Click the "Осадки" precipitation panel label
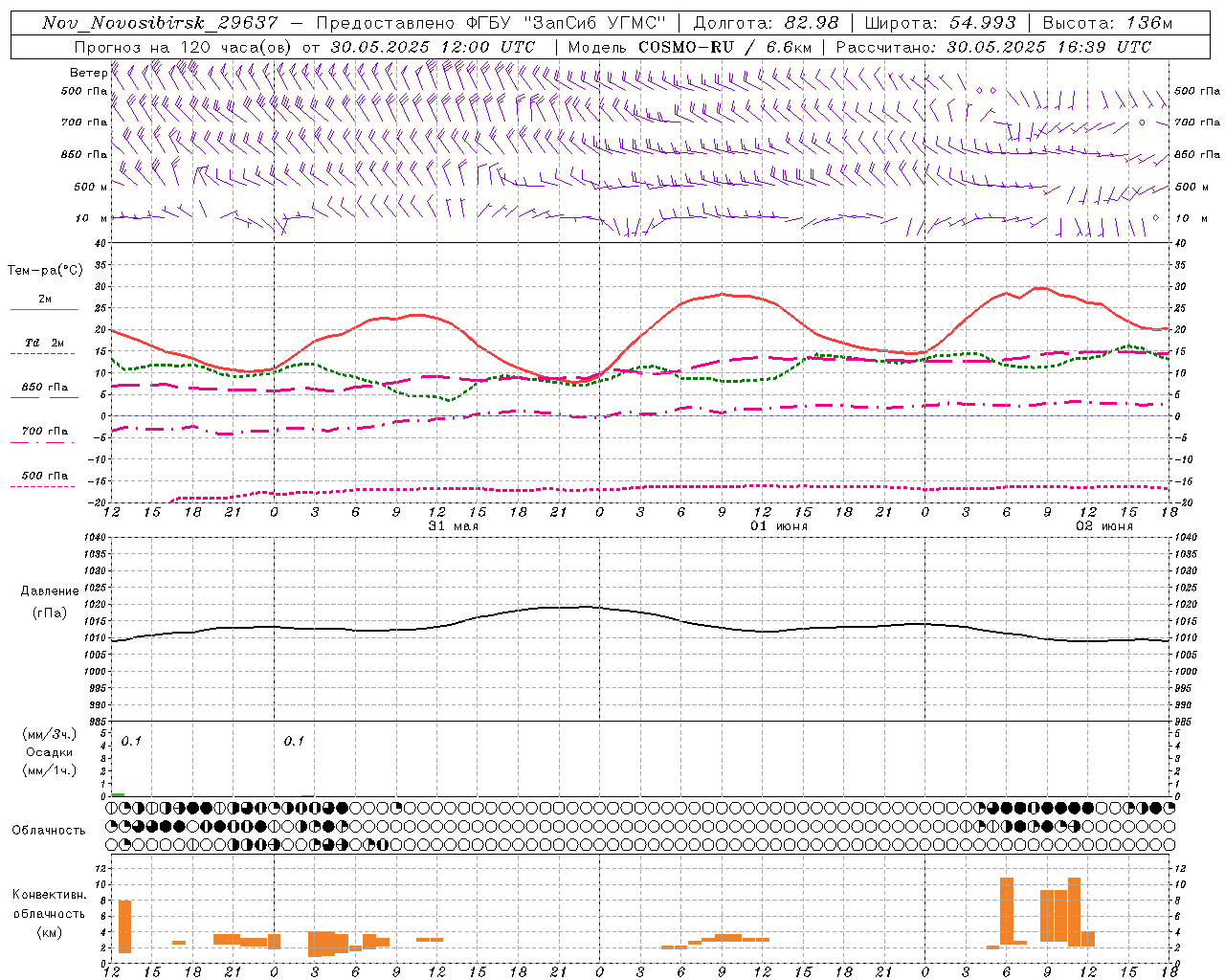This screenshot has width=1225, height=980. point(49,752)
